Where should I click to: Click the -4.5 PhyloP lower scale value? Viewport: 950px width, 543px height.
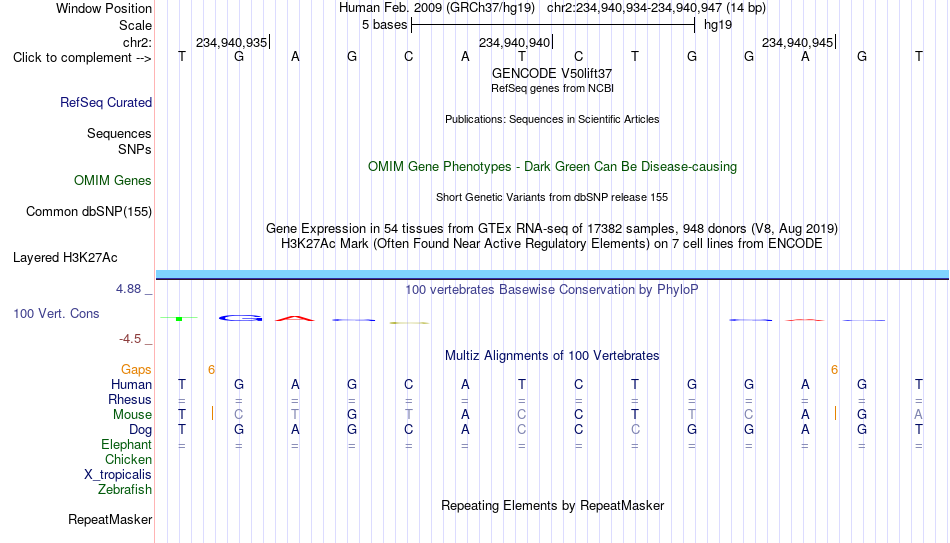coord(130,339)
